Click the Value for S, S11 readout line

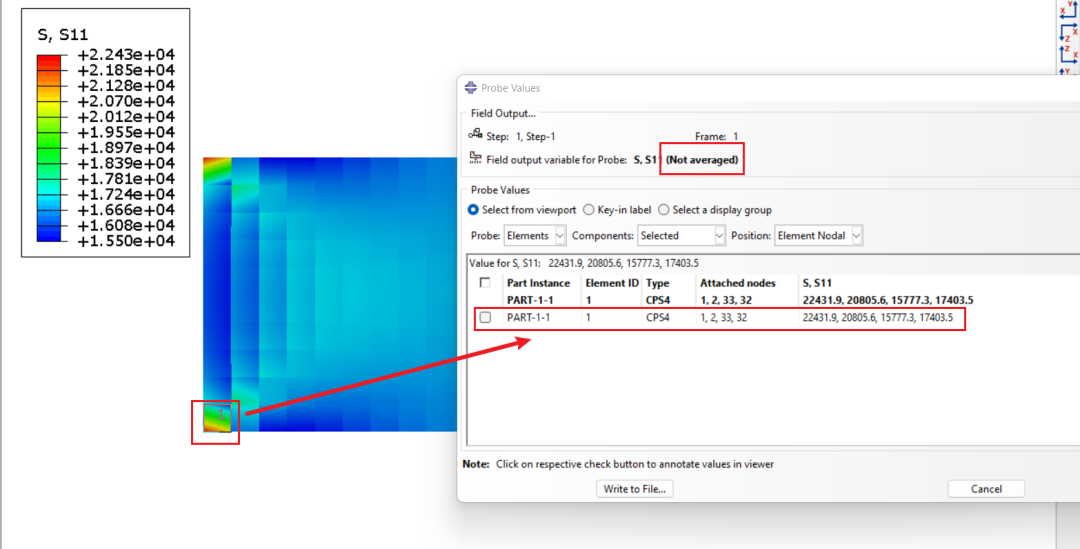(584, 263)
